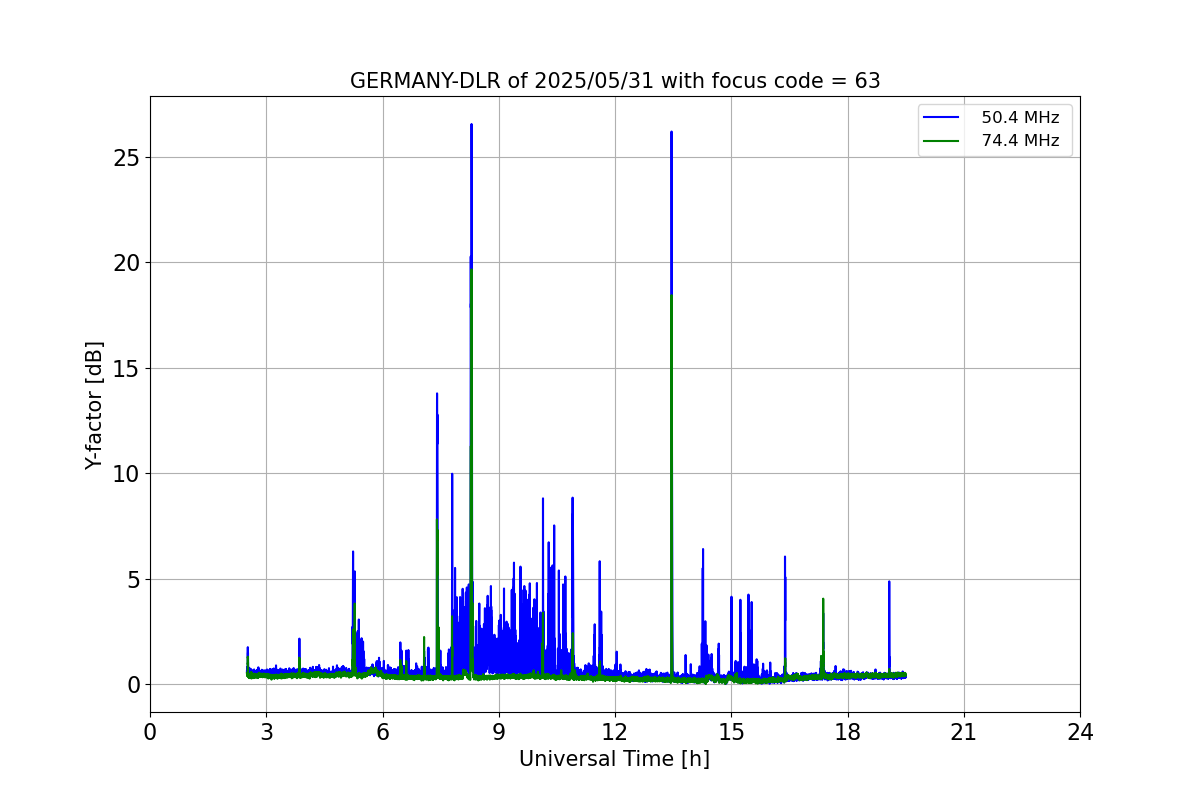The image size is (1200, 800).
Task: Click the x-axis tick label 3
Action: click(x=266, y=732)
